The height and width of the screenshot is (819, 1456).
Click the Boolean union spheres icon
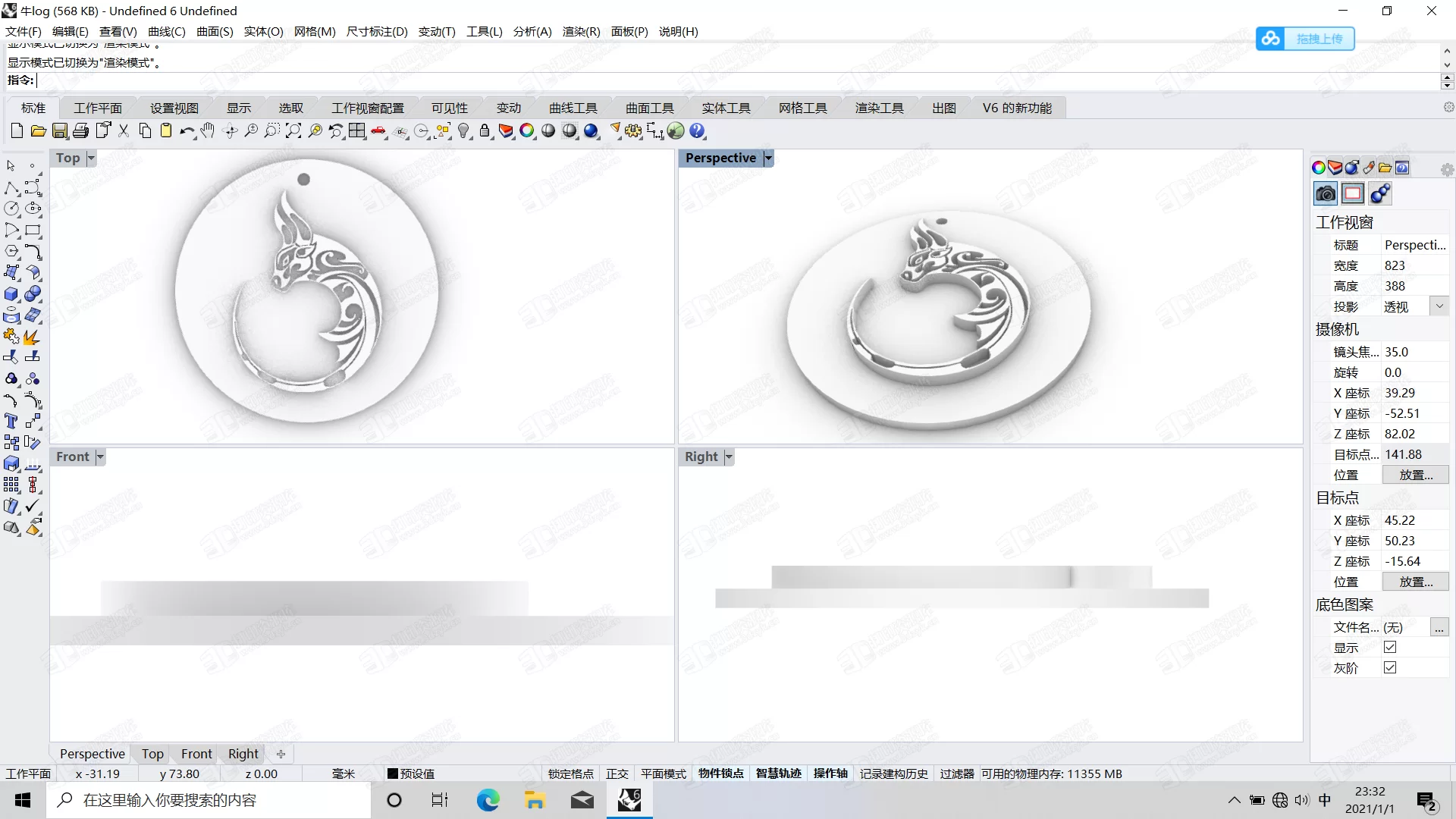tap(33, 294)
